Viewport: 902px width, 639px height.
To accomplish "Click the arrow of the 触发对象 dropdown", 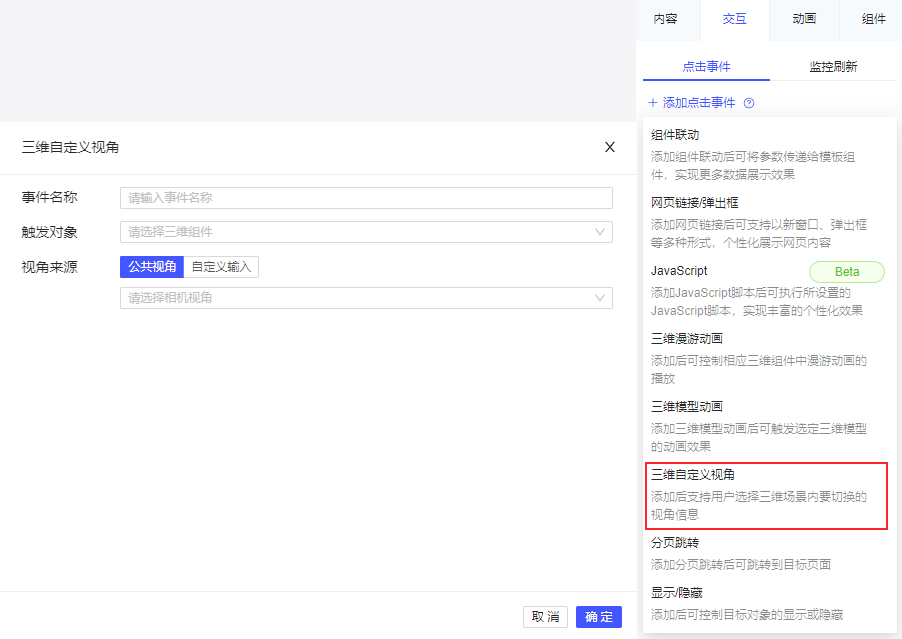I will (599, 232).
